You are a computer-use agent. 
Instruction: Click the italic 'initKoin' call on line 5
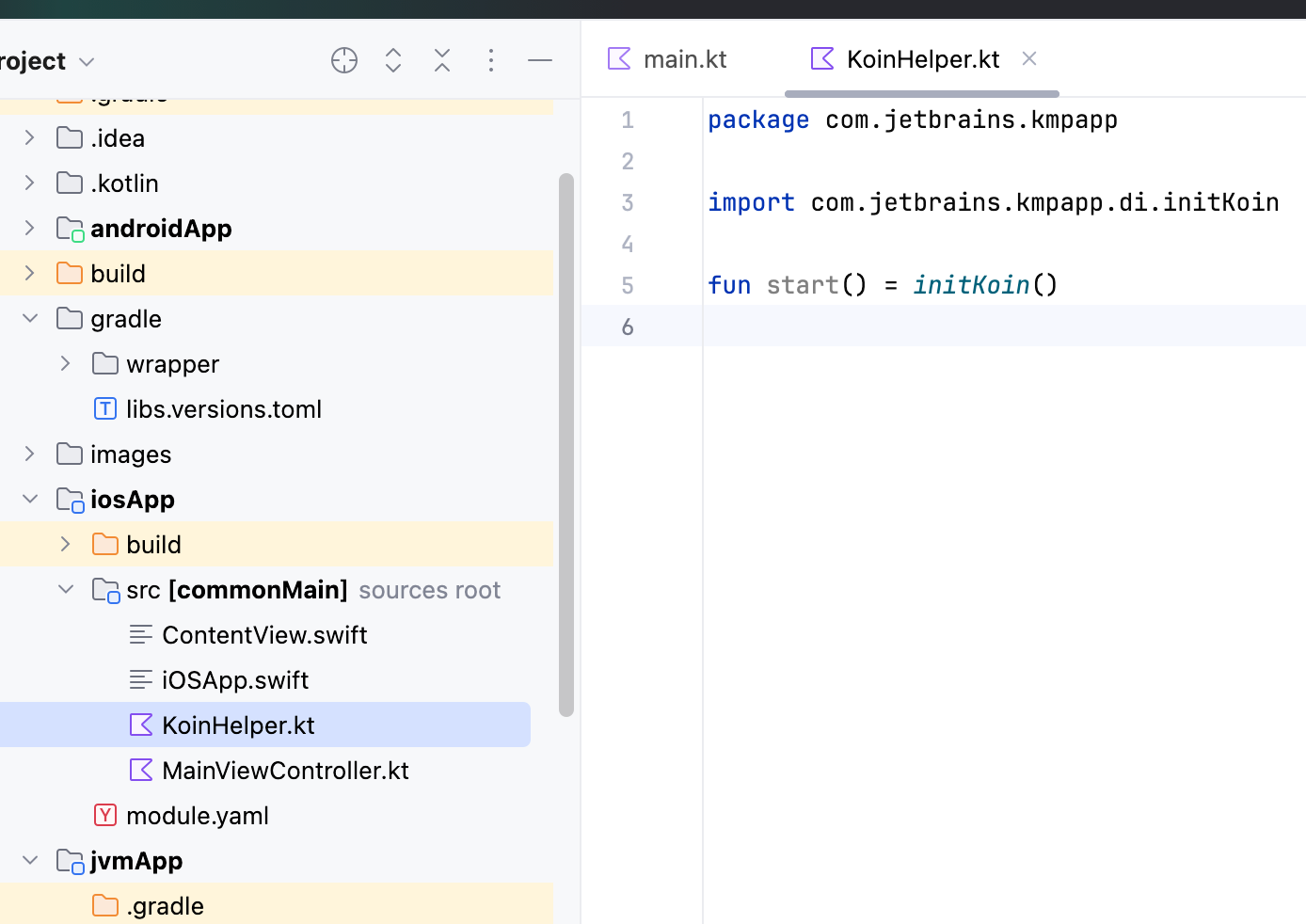[971, 285]
